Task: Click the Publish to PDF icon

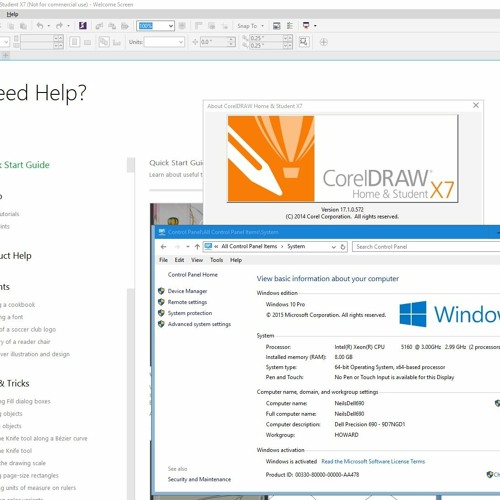Action: 125,26
